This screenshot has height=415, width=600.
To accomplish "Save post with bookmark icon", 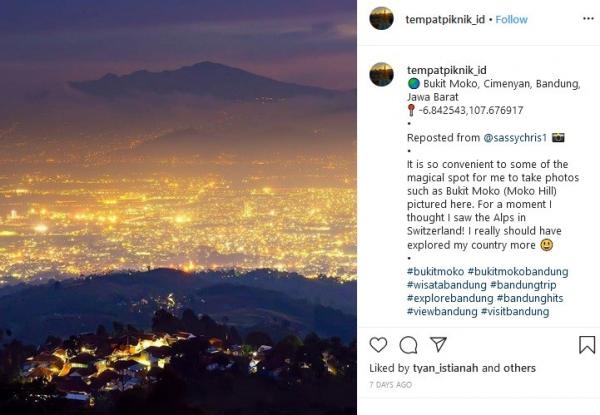I will [x=587, y=345].
